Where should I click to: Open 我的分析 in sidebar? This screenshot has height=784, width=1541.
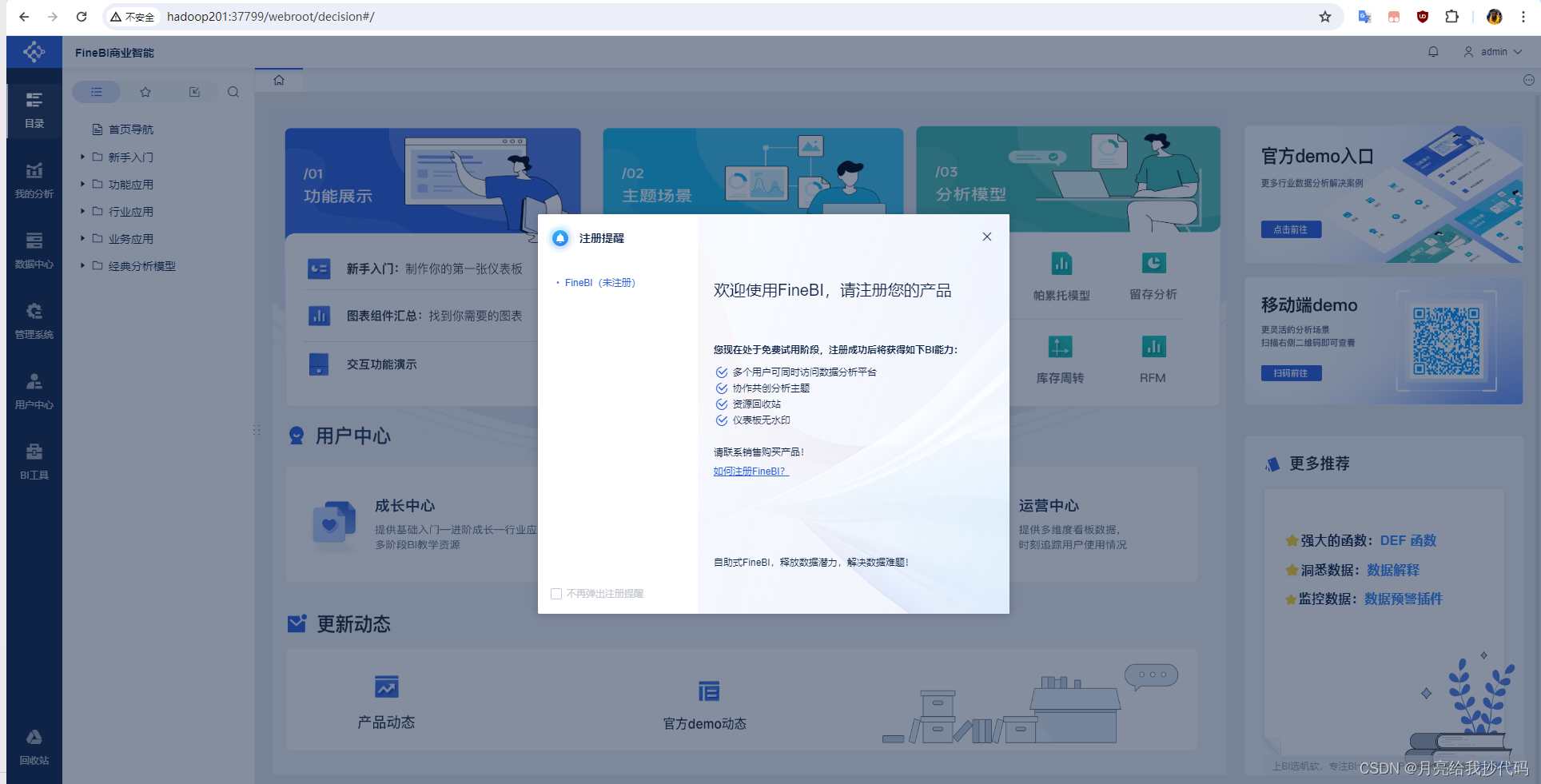point(34,181)
